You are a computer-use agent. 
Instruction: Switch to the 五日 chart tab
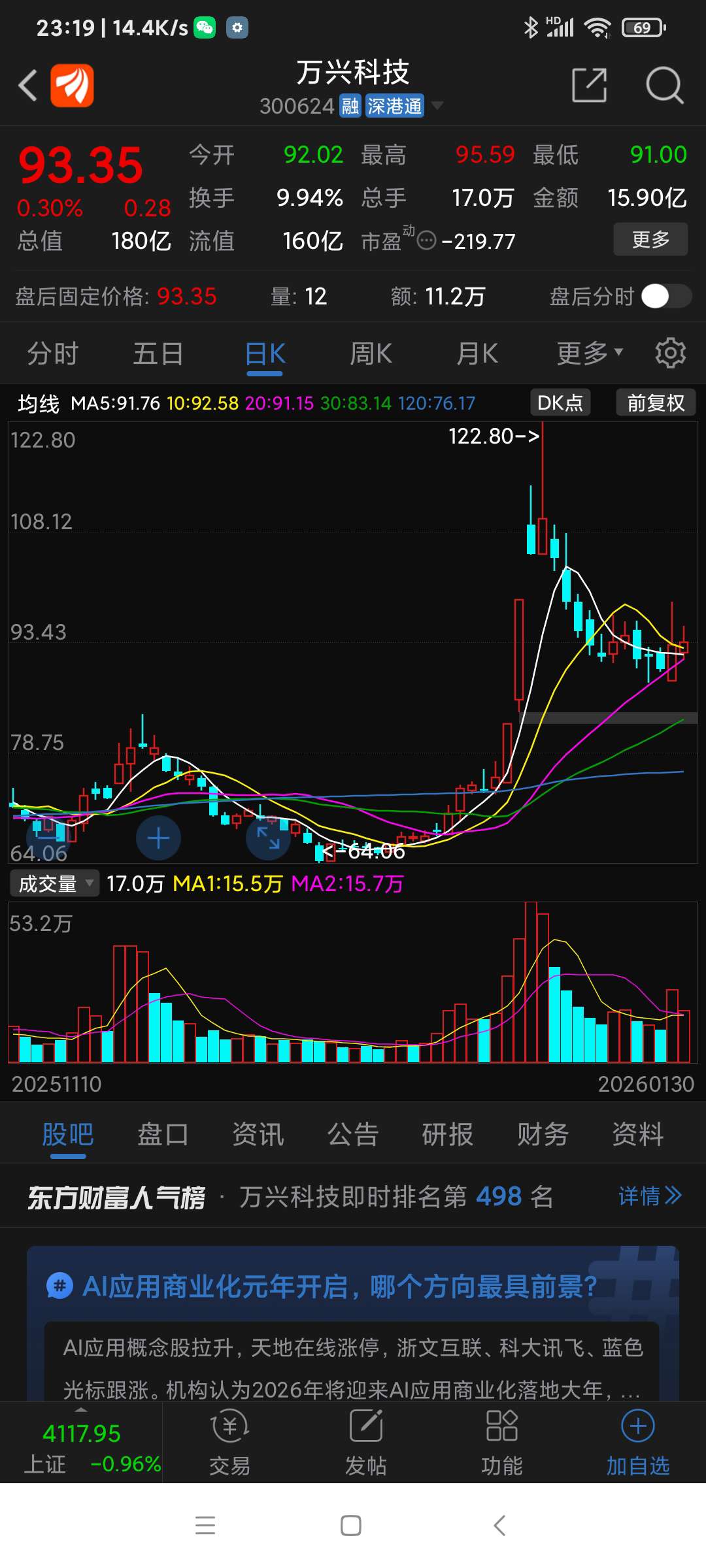point(158,353)
